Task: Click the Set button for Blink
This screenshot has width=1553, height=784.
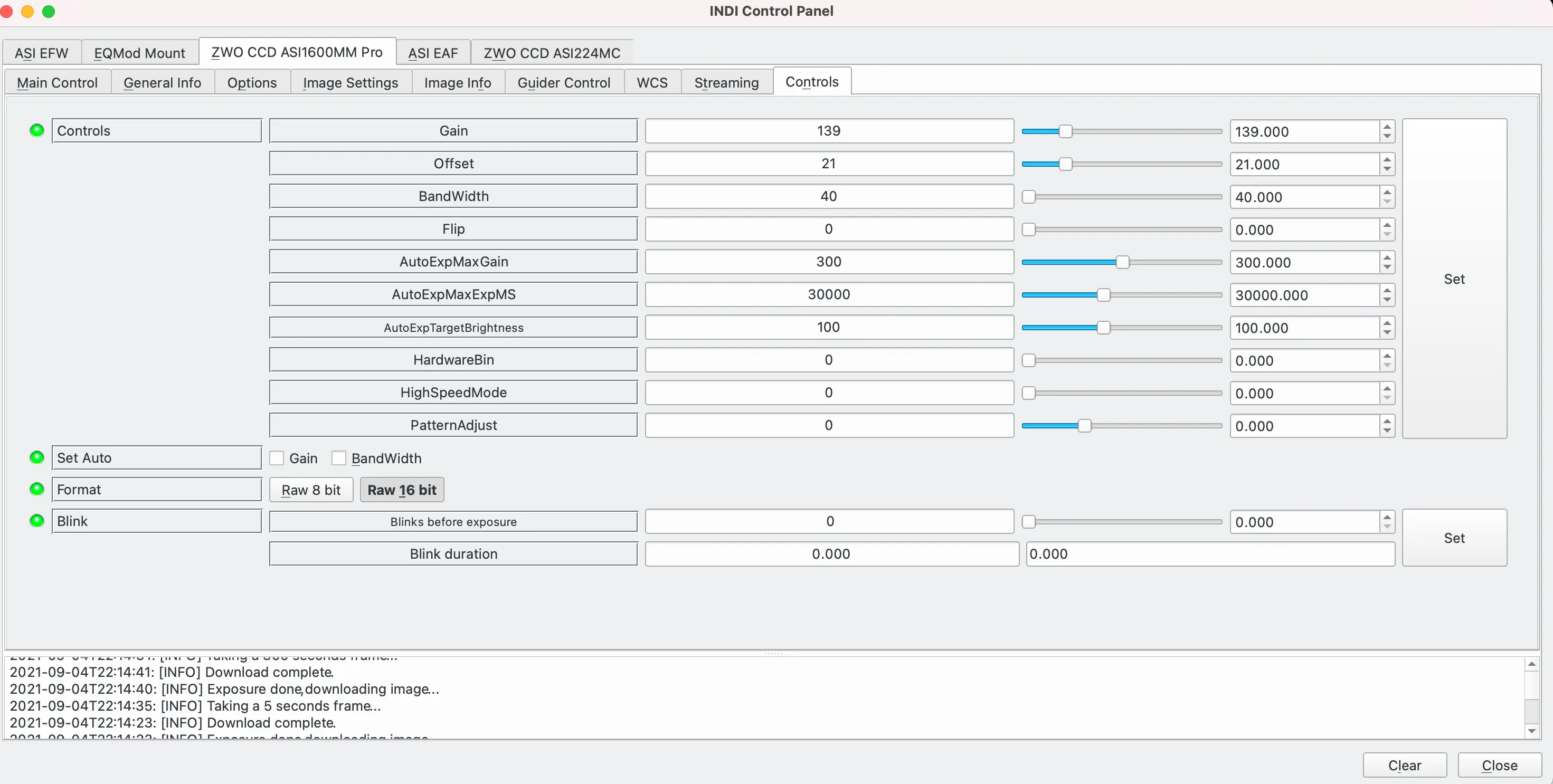Action: [x=1454, y=538]
